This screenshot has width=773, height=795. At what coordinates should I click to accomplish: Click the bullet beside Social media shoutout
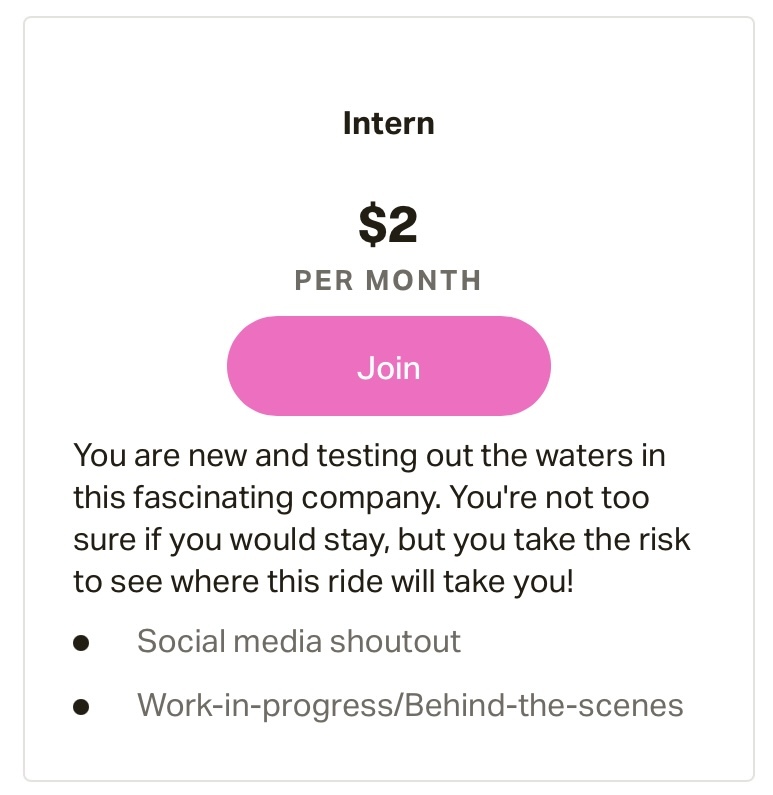[x=82, y=643]
